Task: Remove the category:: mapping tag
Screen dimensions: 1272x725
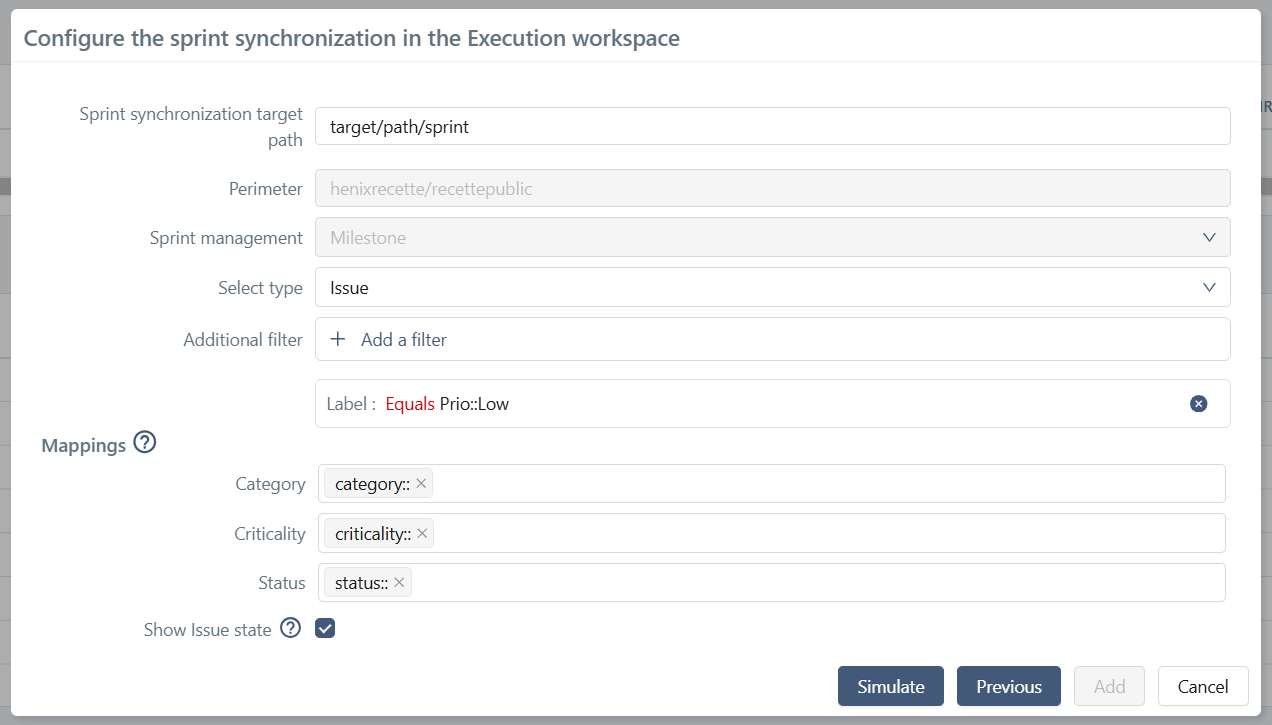Action: point(421,482)
